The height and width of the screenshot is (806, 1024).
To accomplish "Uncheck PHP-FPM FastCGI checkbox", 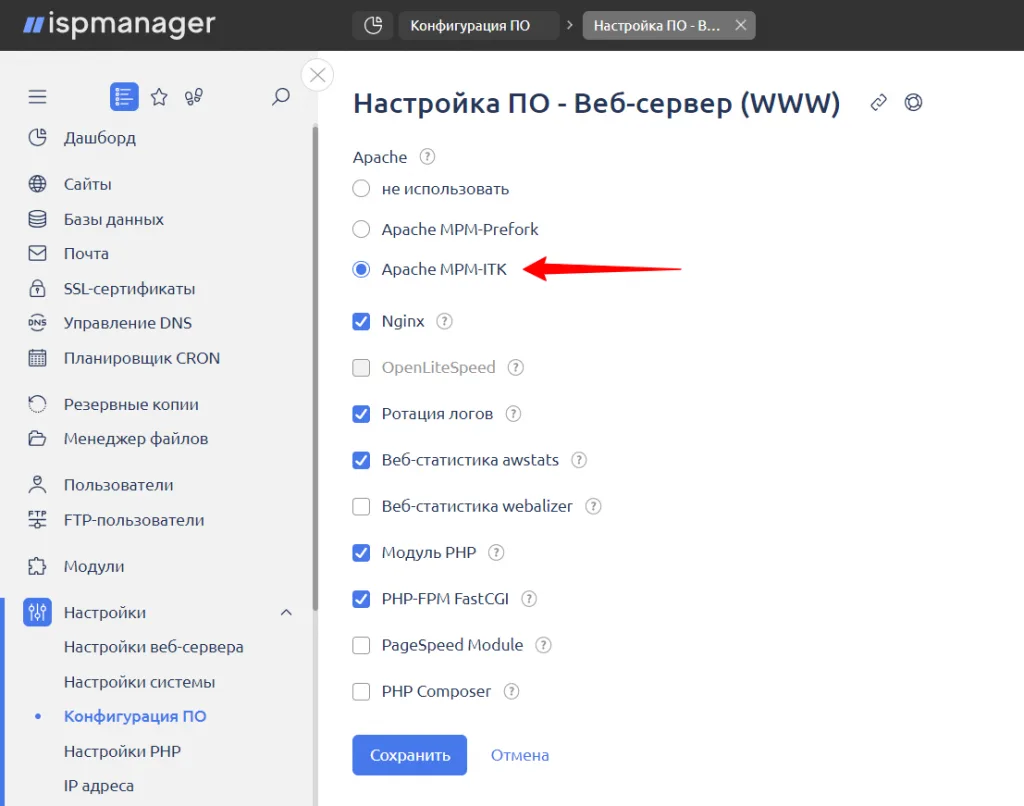I will [361, 599].
